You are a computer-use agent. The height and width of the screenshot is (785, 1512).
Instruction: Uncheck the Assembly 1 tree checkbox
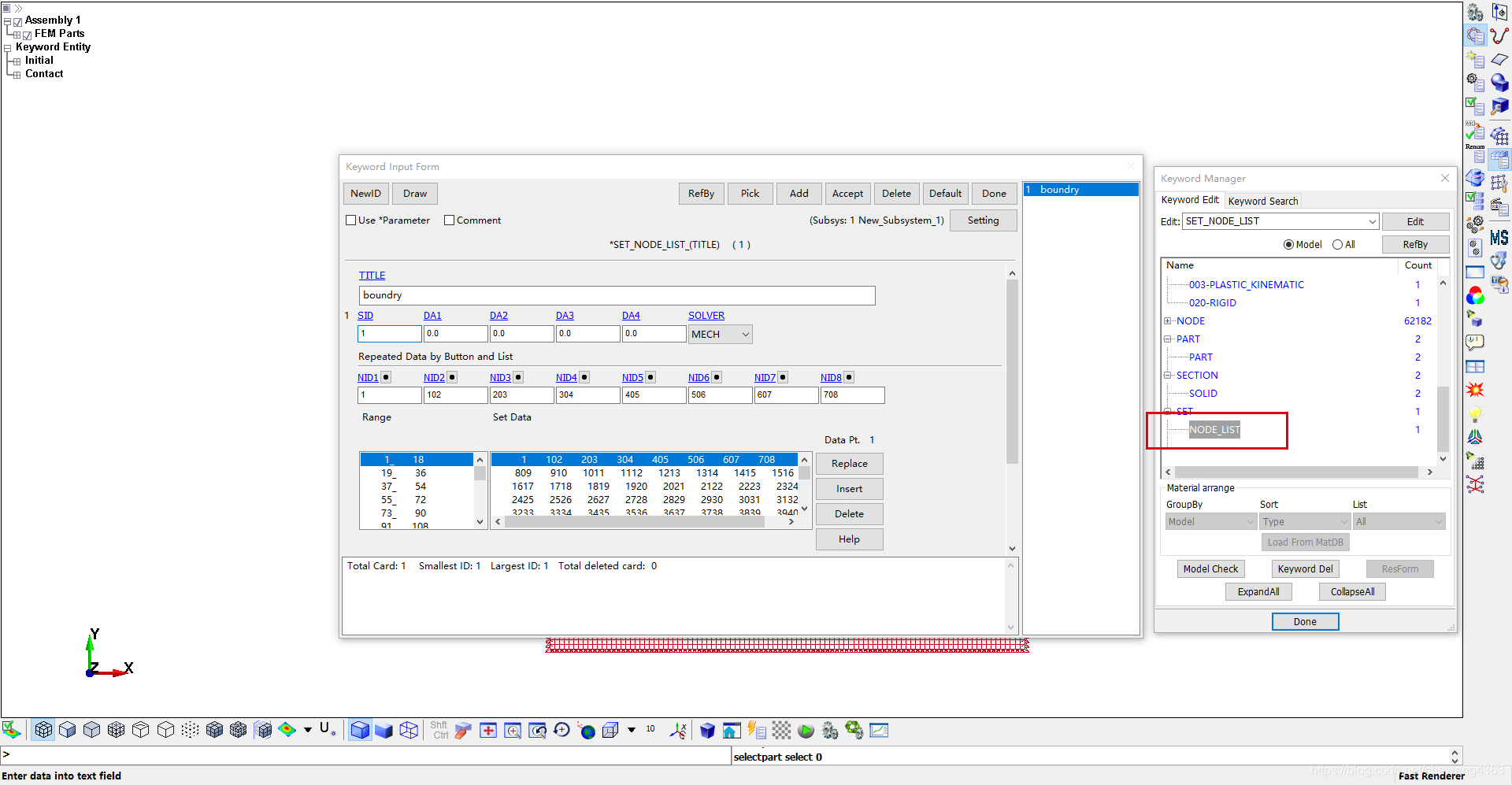click(17, 21)
